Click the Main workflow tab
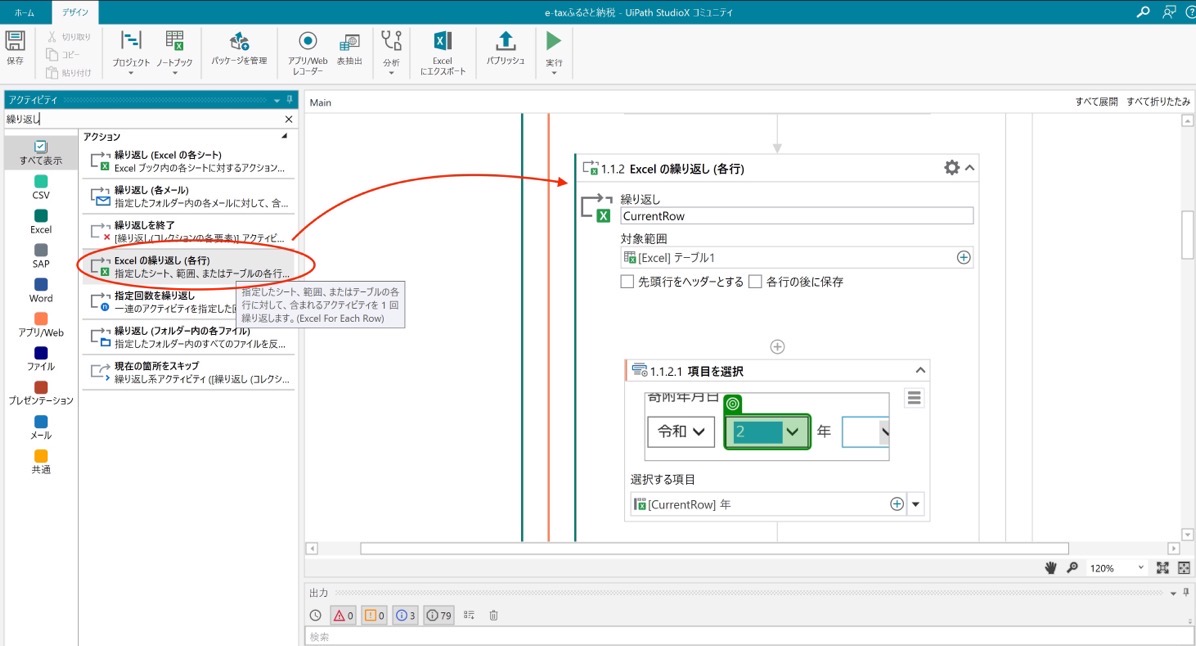This screenshot has height=646, width=1196. tap(320, 102)
